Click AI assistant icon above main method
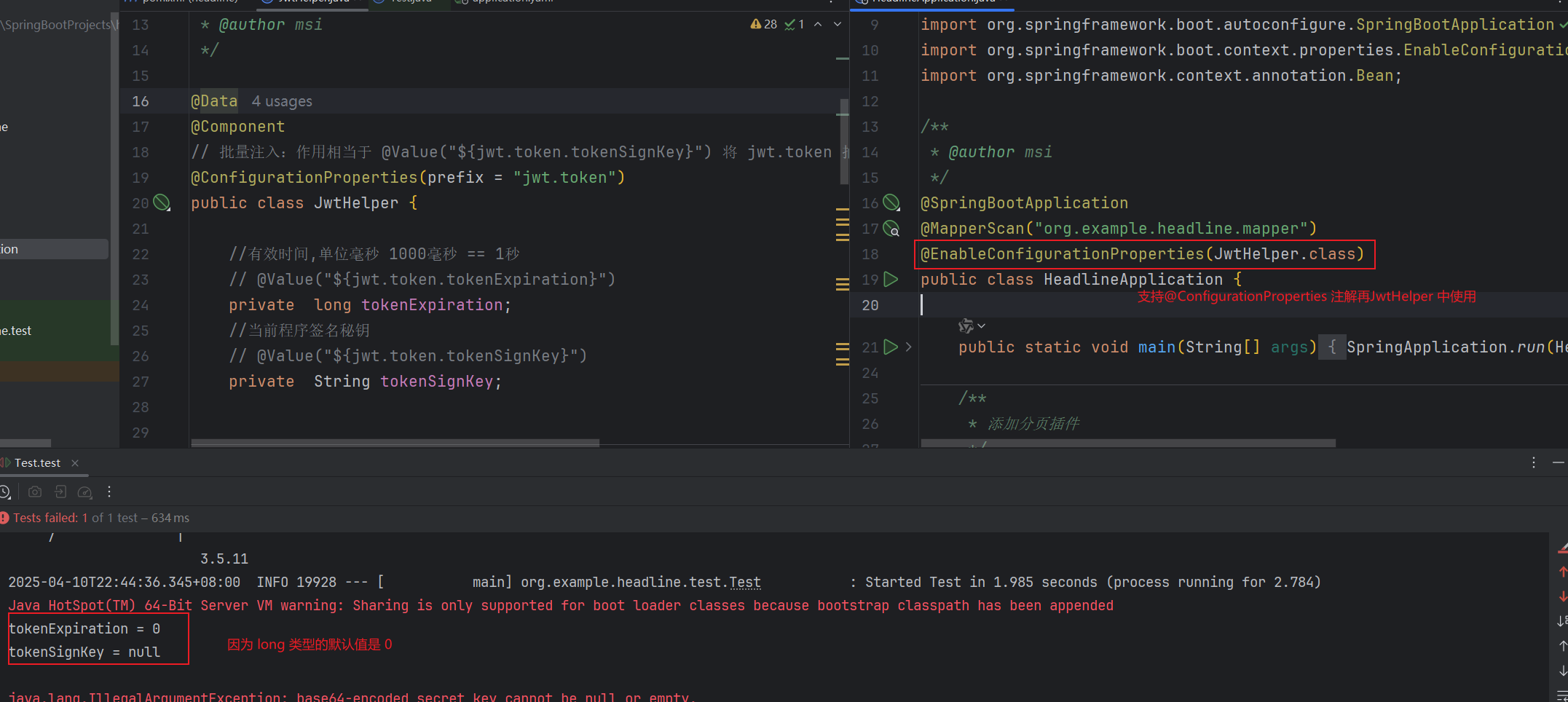This screenshot has height=702, width=1568. 966,326
